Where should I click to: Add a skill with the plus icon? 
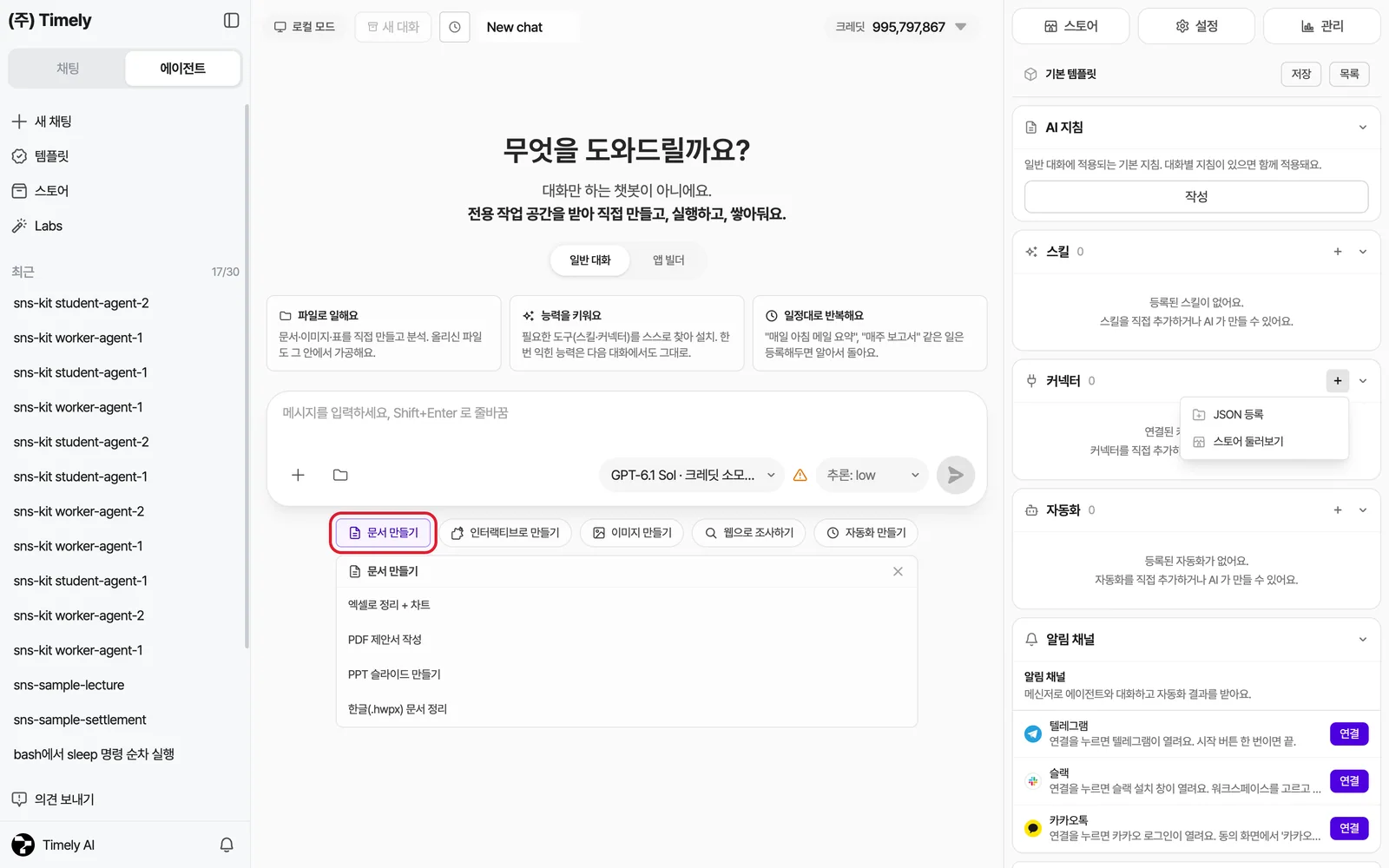point(1338,252)
